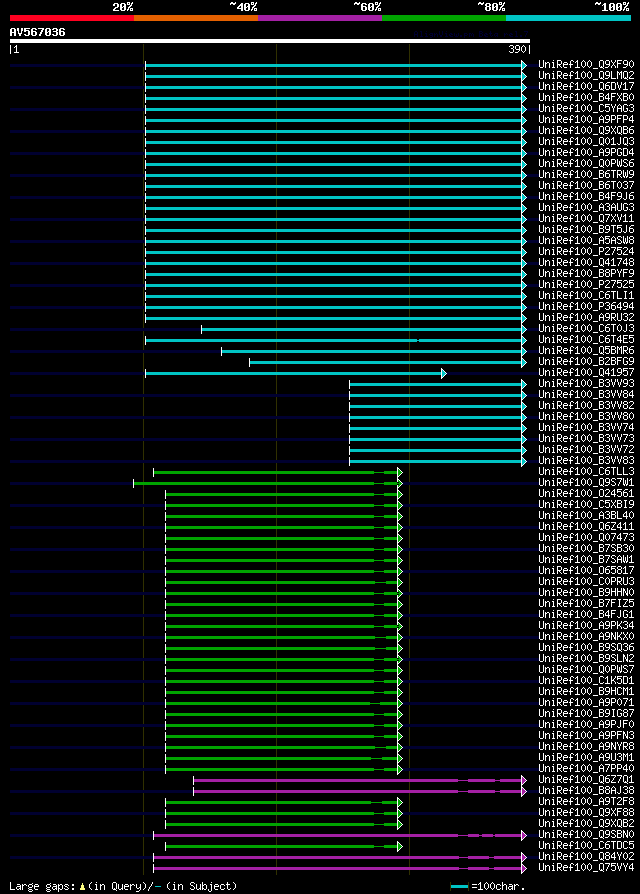Select the UniRef100_A9PK34 label

coord(586,625)
